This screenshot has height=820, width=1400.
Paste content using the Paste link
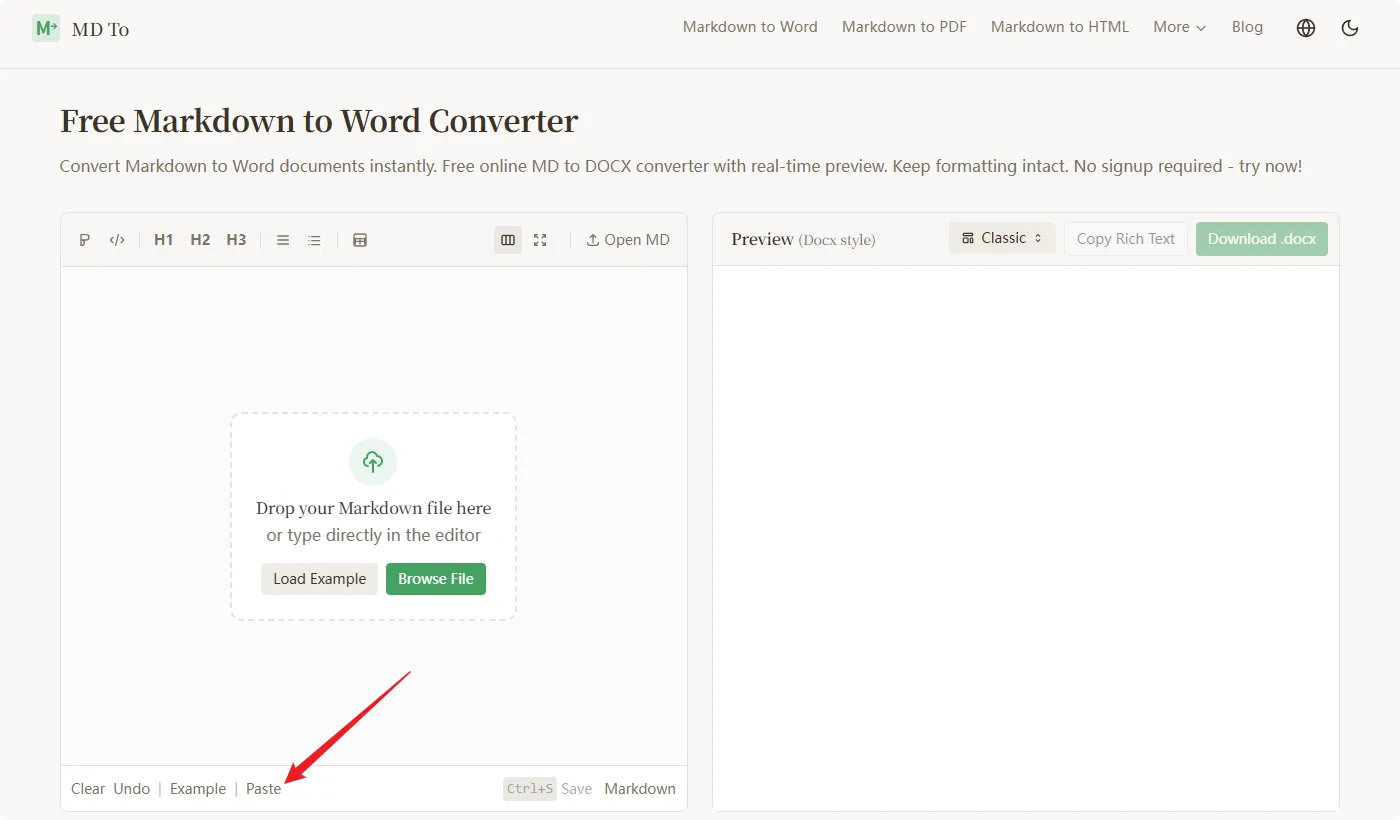tap(263, 788)
